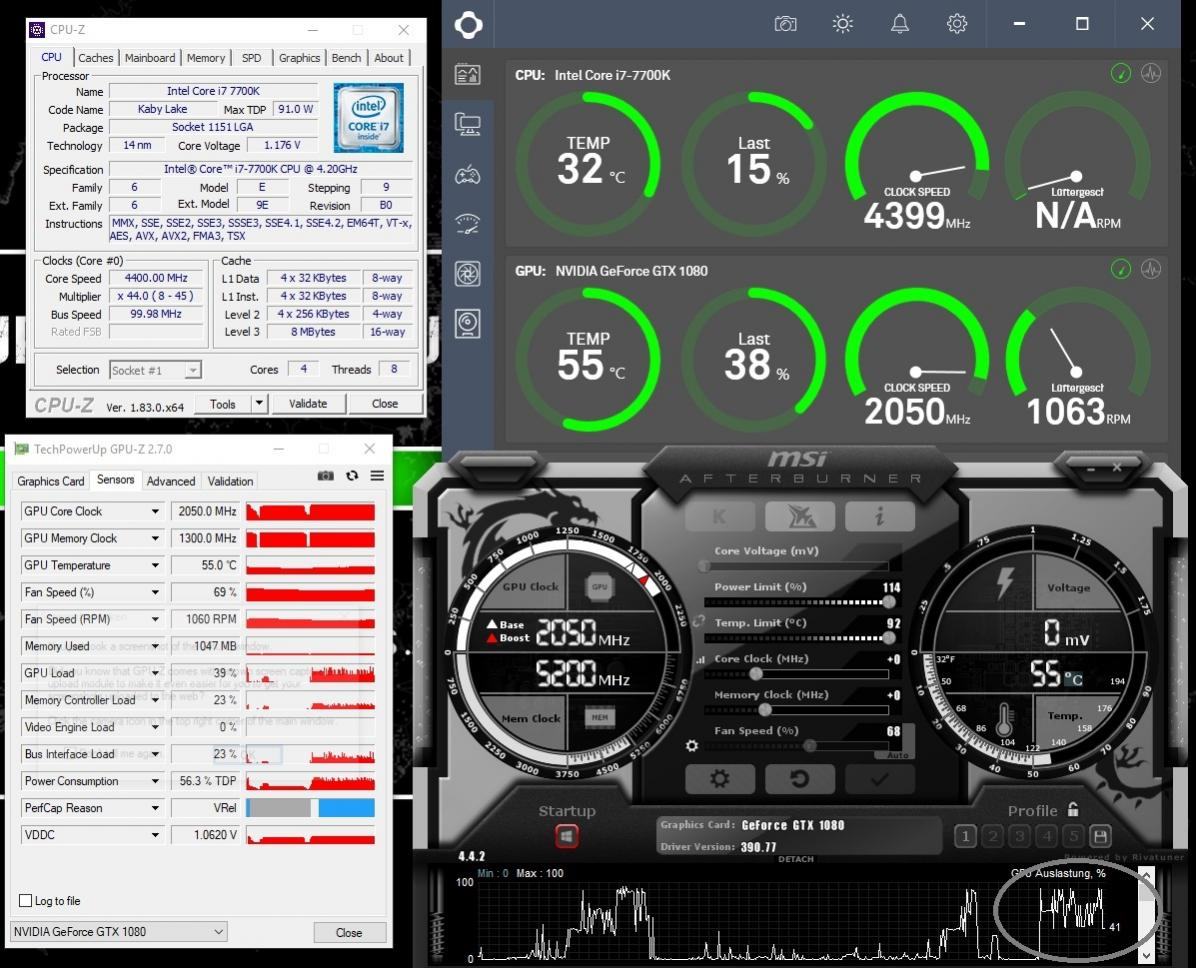Screen dimensions: 1196x968
Task: Select Afterburner profile slot 2
Action: click(992, 837)
